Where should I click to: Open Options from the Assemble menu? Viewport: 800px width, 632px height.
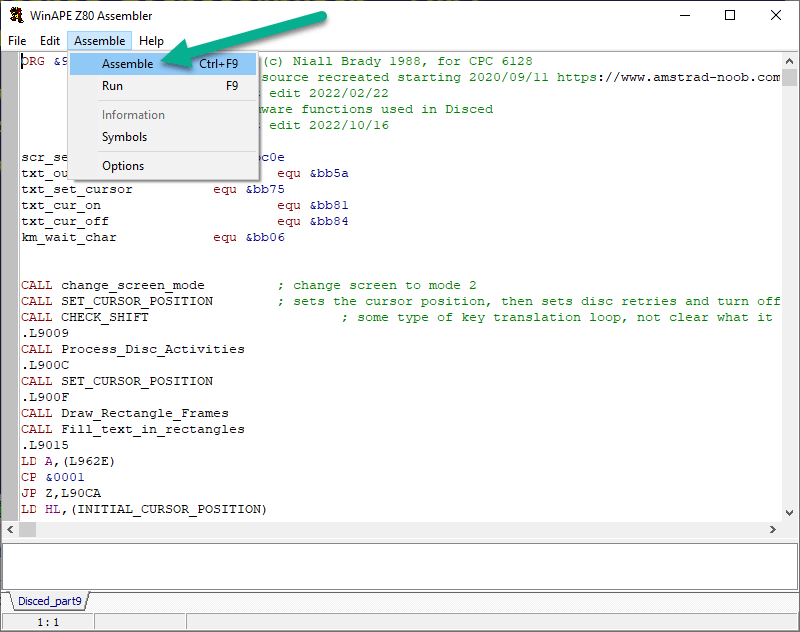[163, 166]
